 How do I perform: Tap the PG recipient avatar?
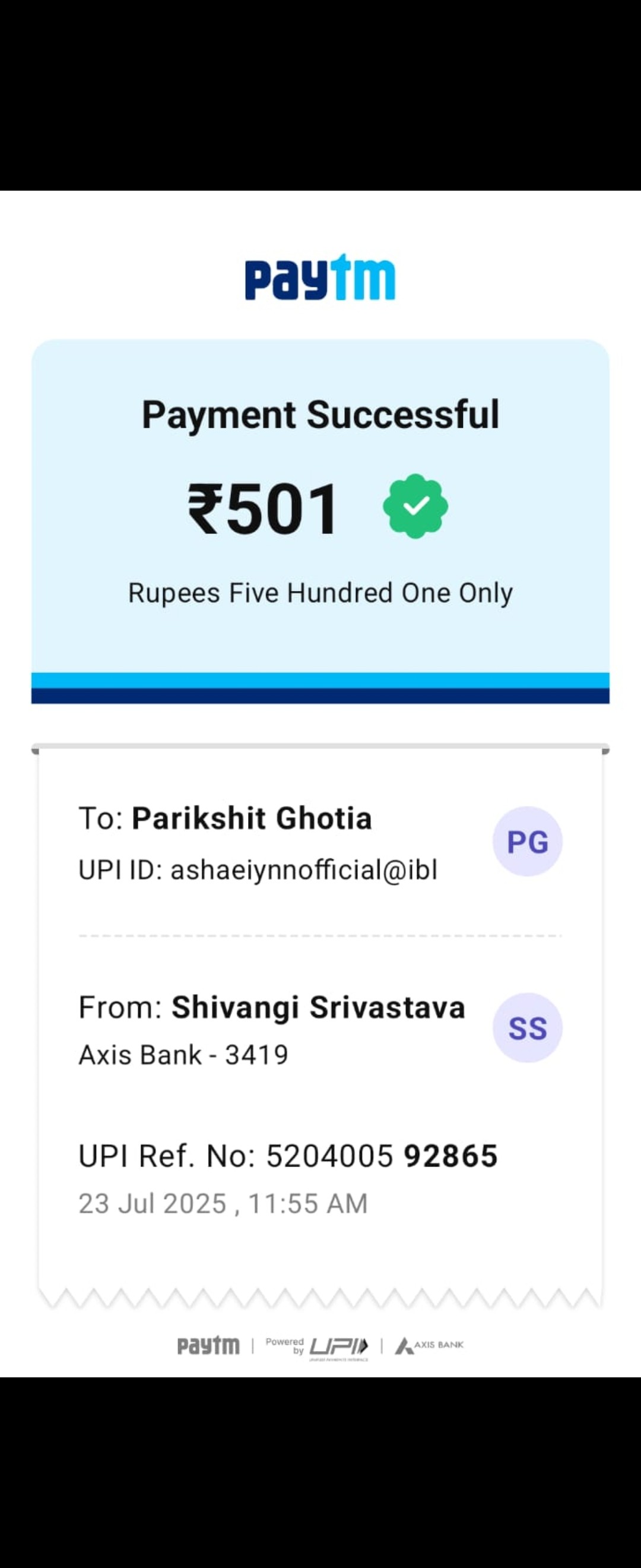527,841
